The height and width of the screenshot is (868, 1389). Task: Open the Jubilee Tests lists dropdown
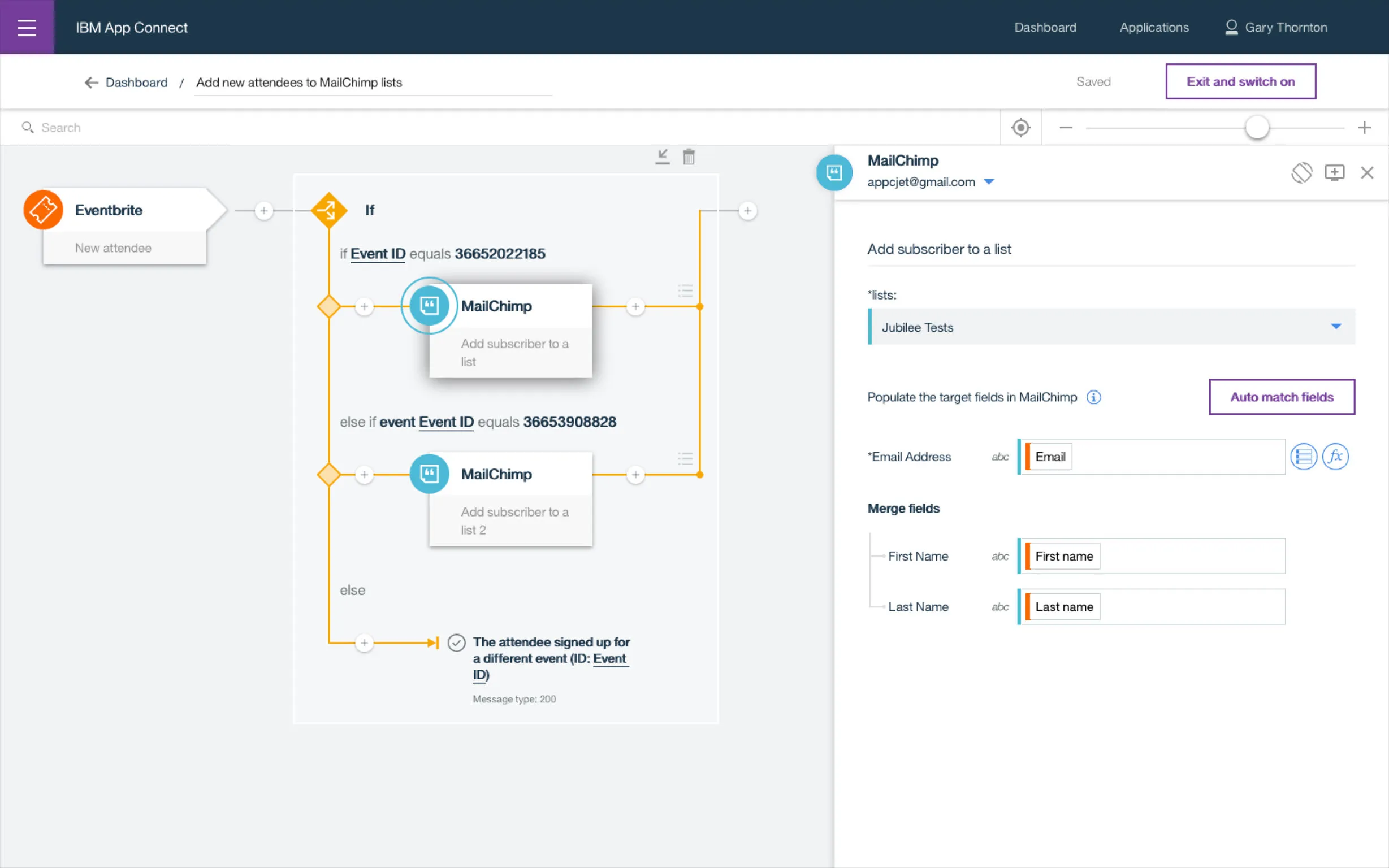coord(1111,327)
